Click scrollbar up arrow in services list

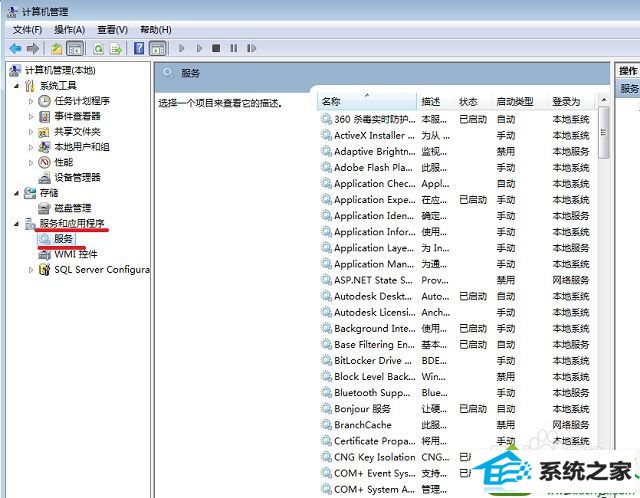click(x=604, y=100)
